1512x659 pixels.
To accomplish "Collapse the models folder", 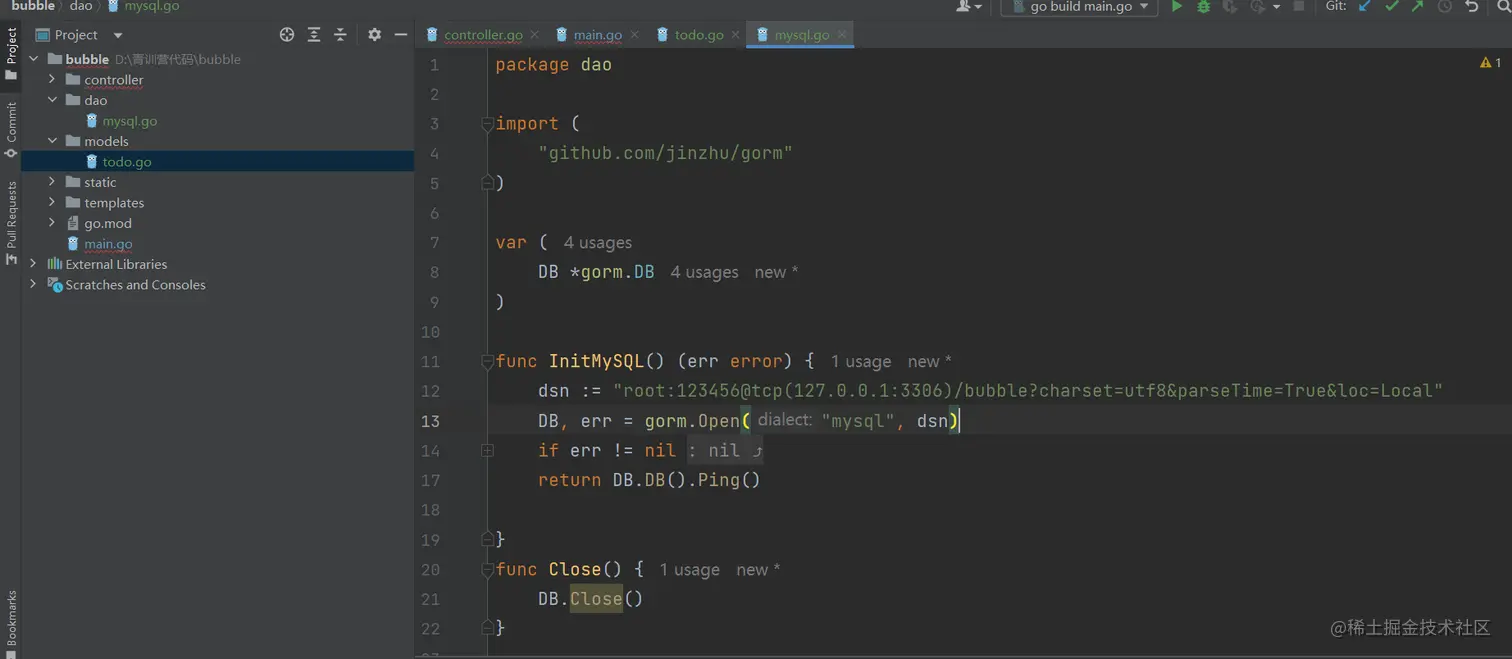I will tap(52, 141).
